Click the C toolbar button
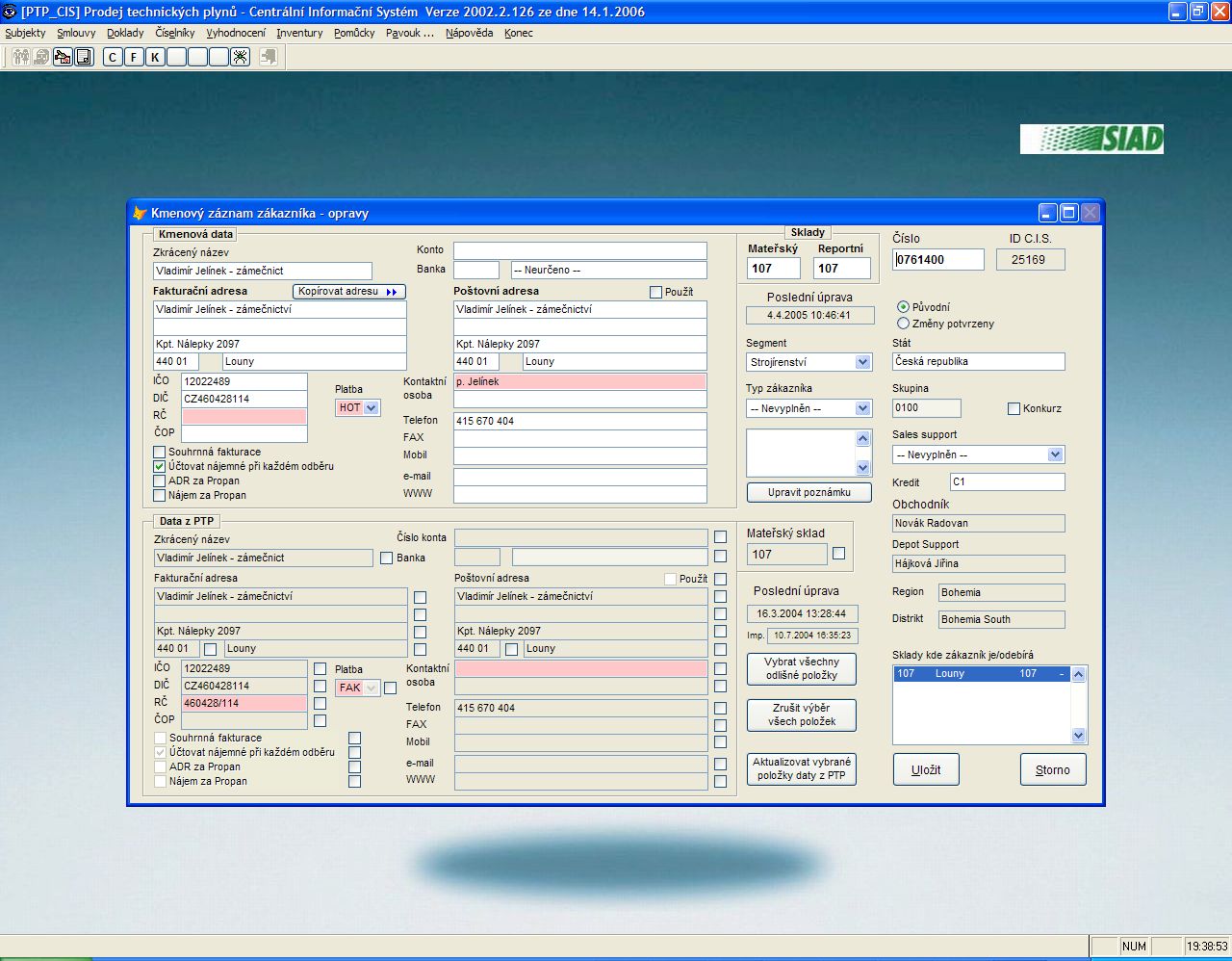 (x=113, y=57)
